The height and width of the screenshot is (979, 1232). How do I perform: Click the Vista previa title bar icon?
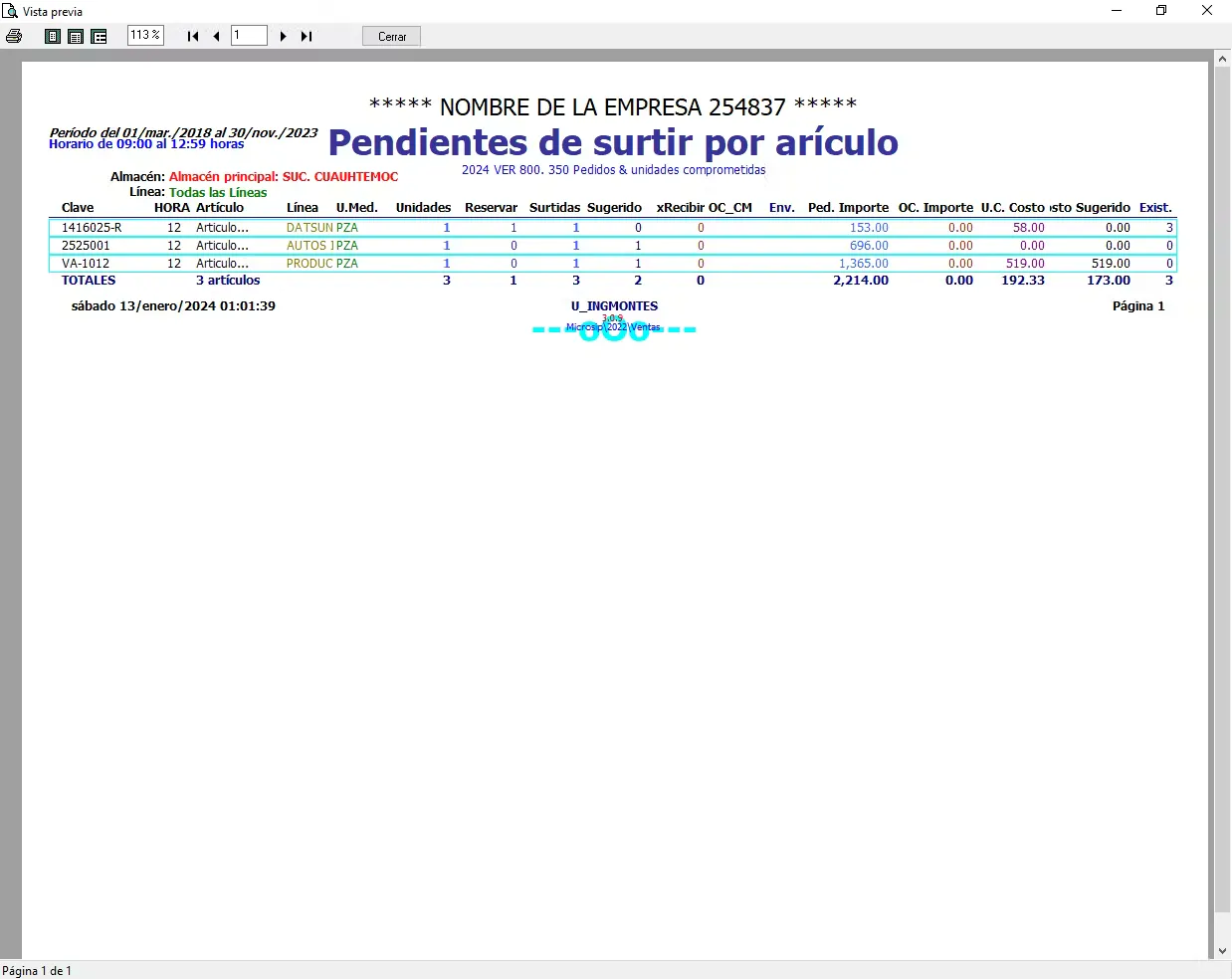[10, 11]
